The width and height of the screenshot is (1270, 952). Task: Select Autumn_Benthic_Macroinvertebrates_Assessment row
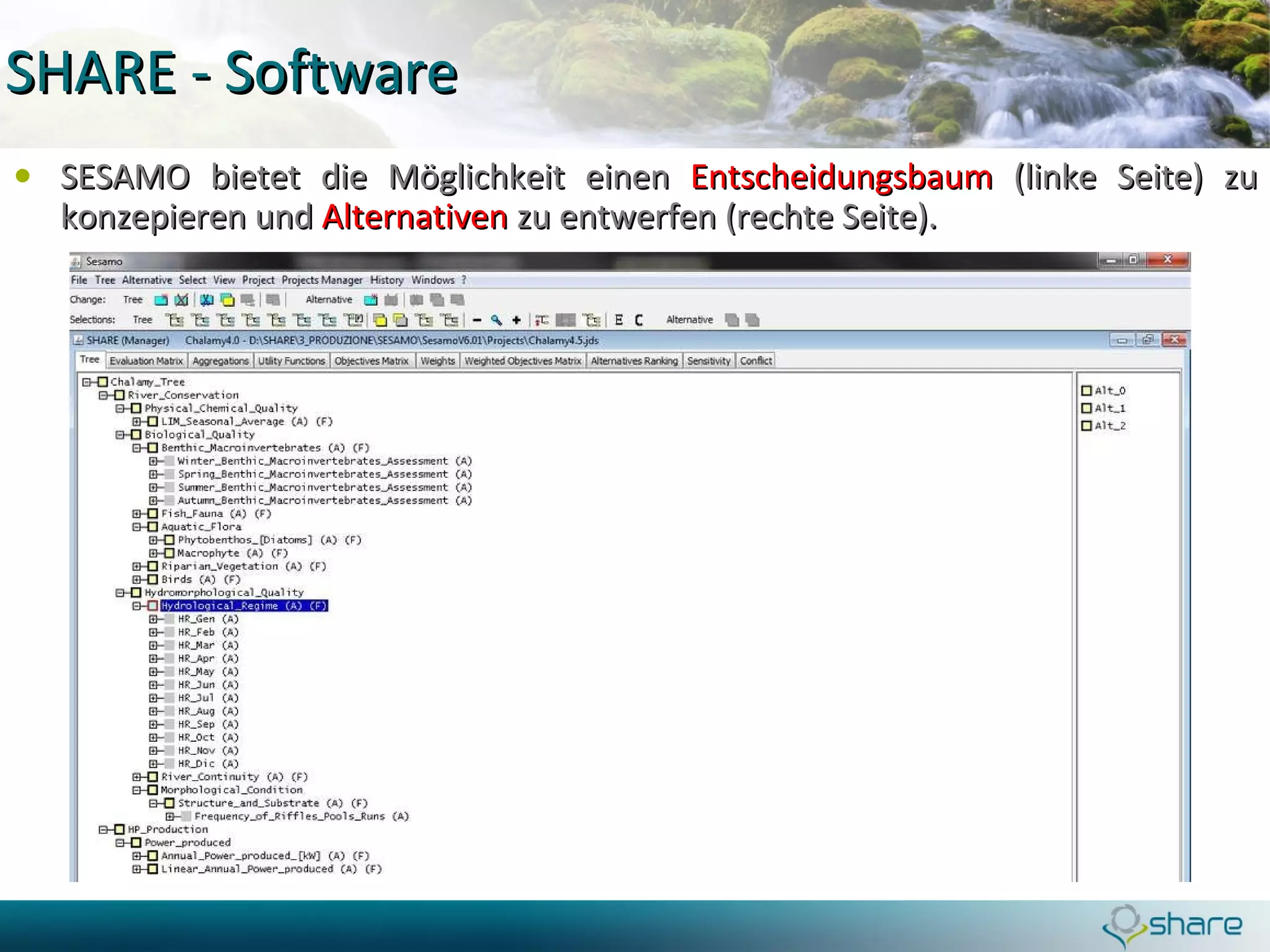pyautogui.click(x=325, y=501)
